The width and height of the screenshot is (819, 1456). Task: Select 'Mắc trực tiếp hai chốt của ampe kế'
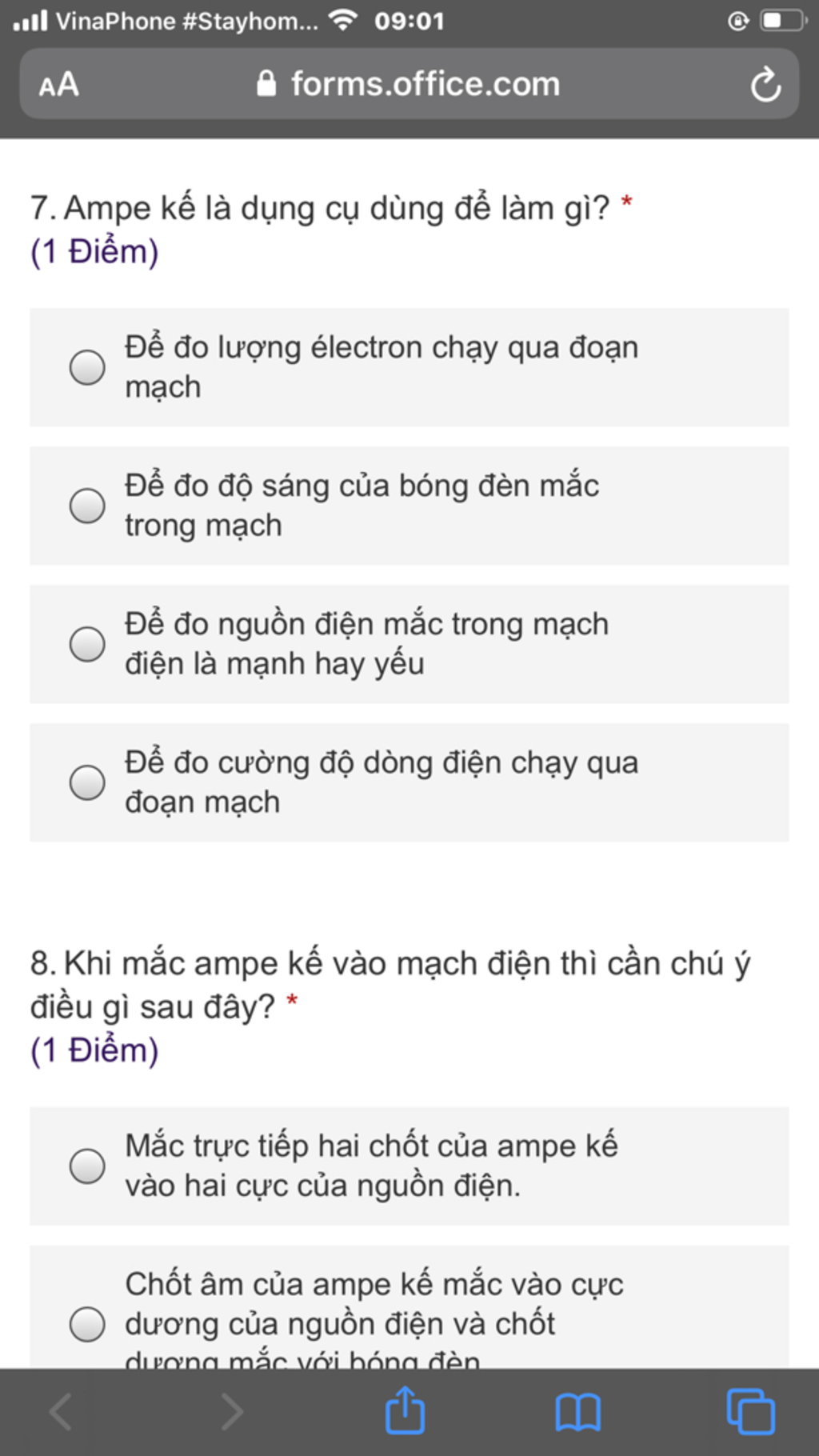(x=409, y=1166)
